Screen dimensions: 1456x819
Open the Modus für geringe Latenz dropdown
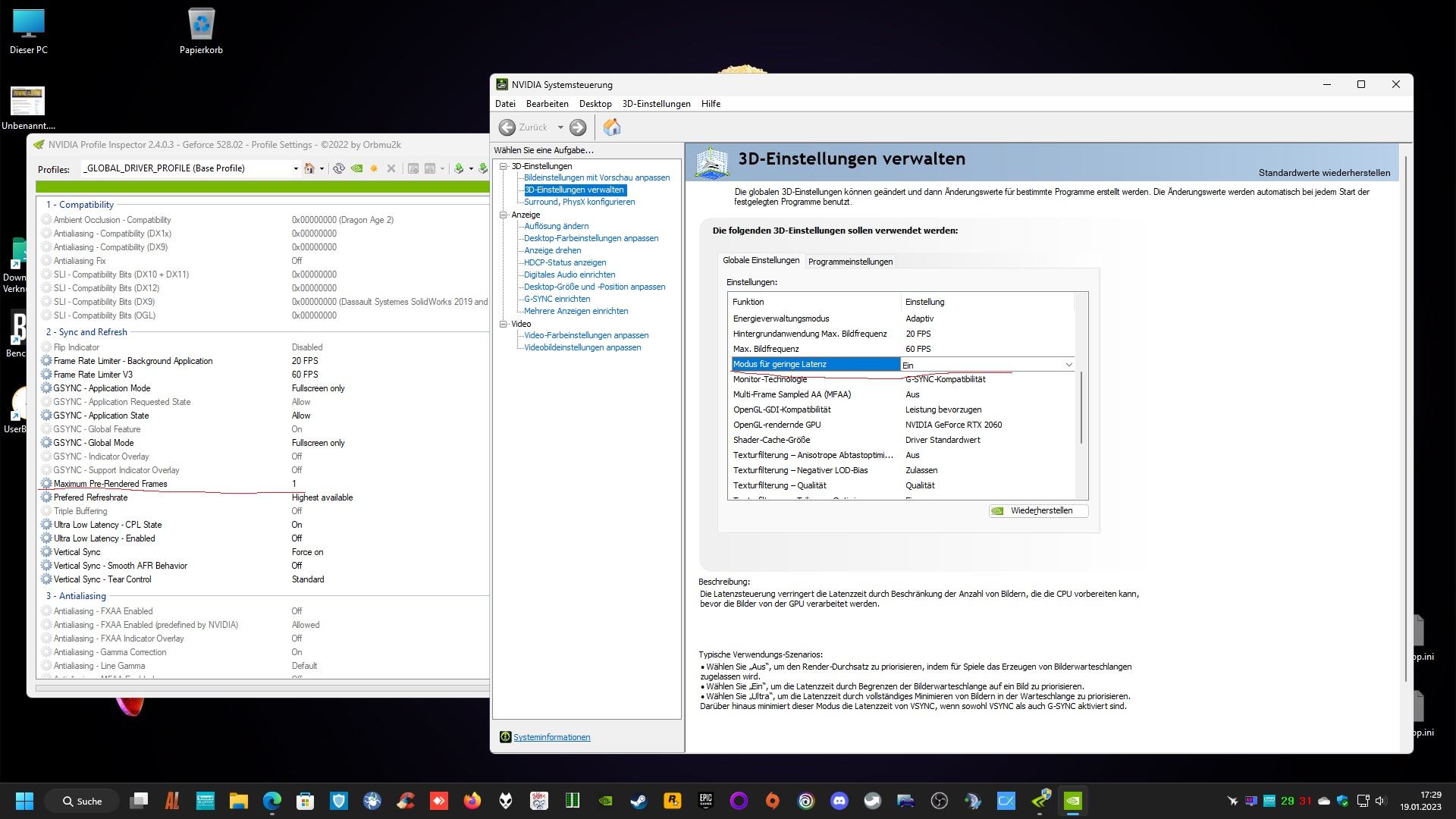(x=1068, y=365)
